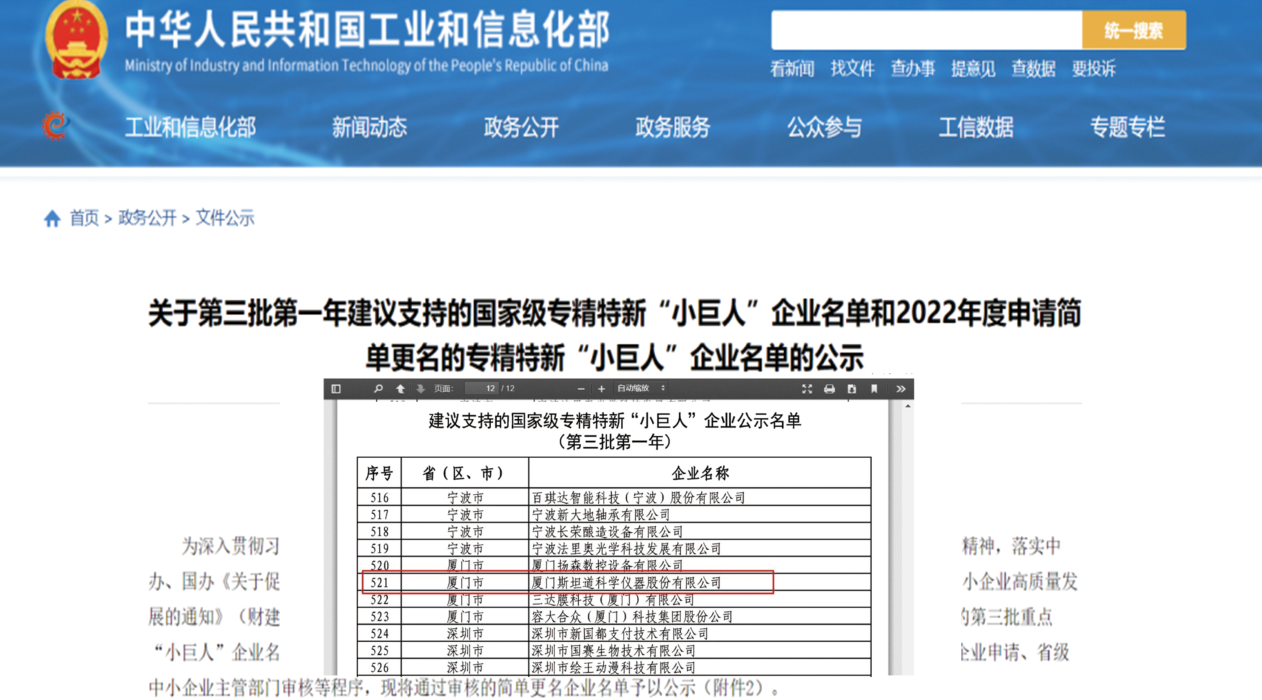Click the PDF zoom in plus button
The width and height of the screenshot is (1262, 700).
point(601,389)
